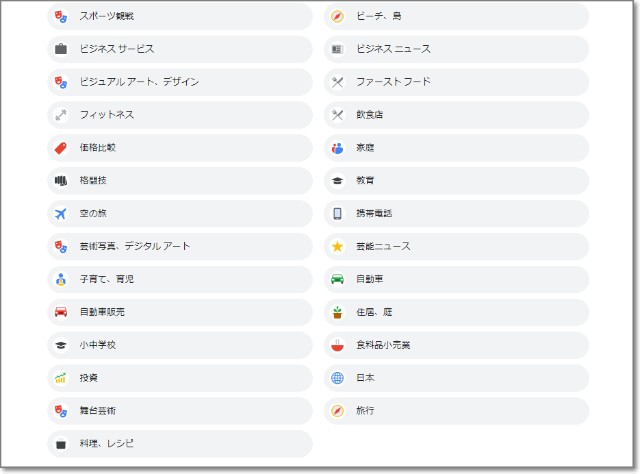This screenshot has width=640, height=474.
Task: Click the compass icon next to 旅行
Action: 338,411
